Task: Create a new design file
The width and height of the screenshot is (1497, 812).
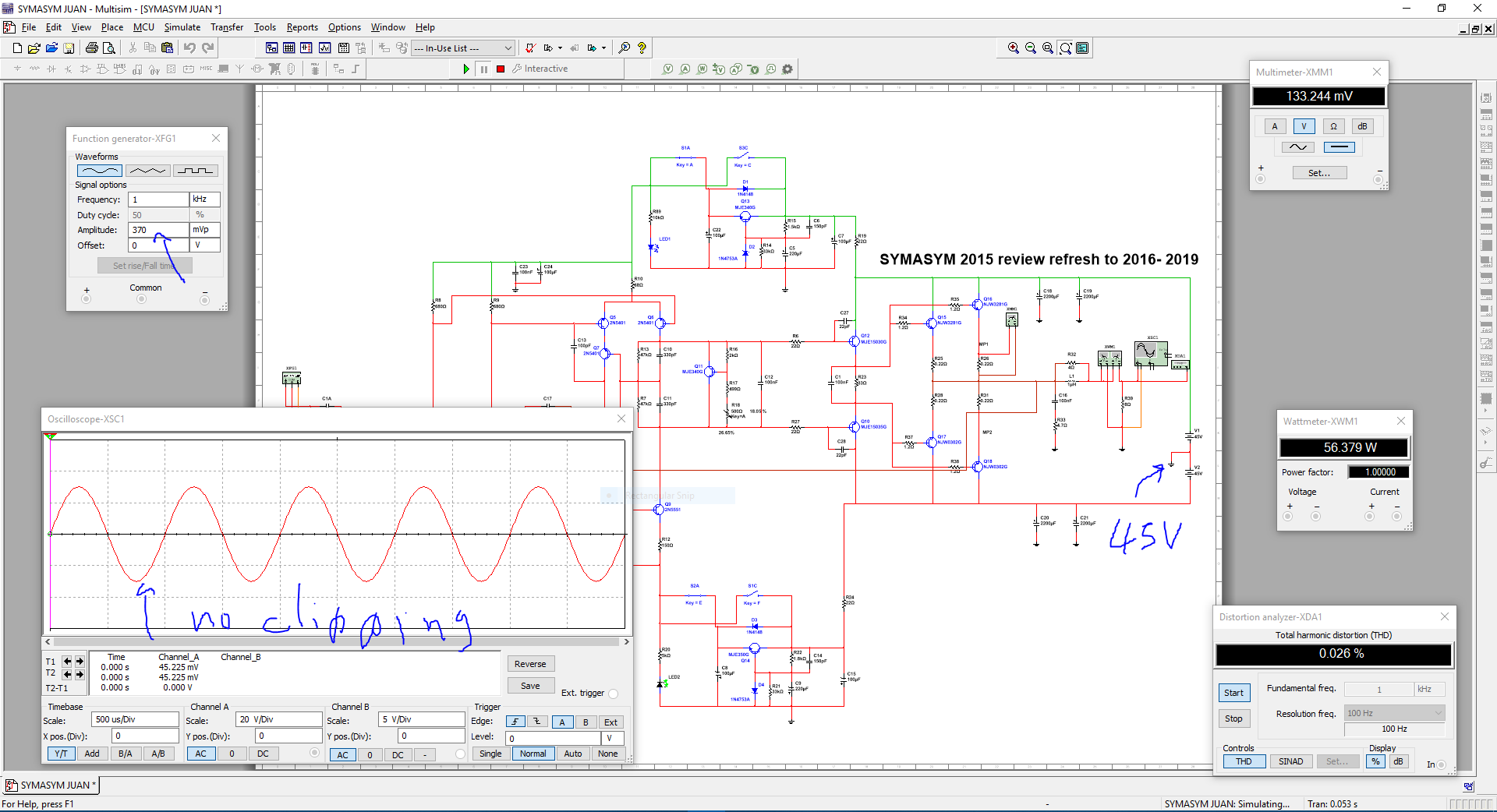Action: point(17,48)
